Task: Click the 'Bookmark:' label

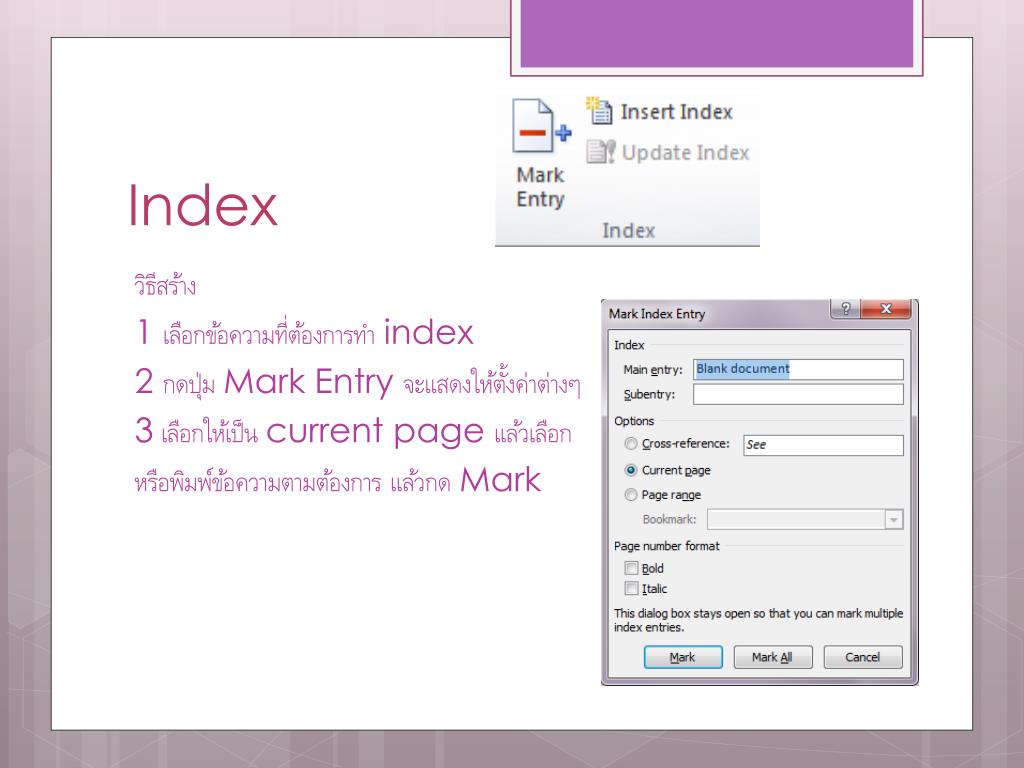Action: (x=669, y=520)
